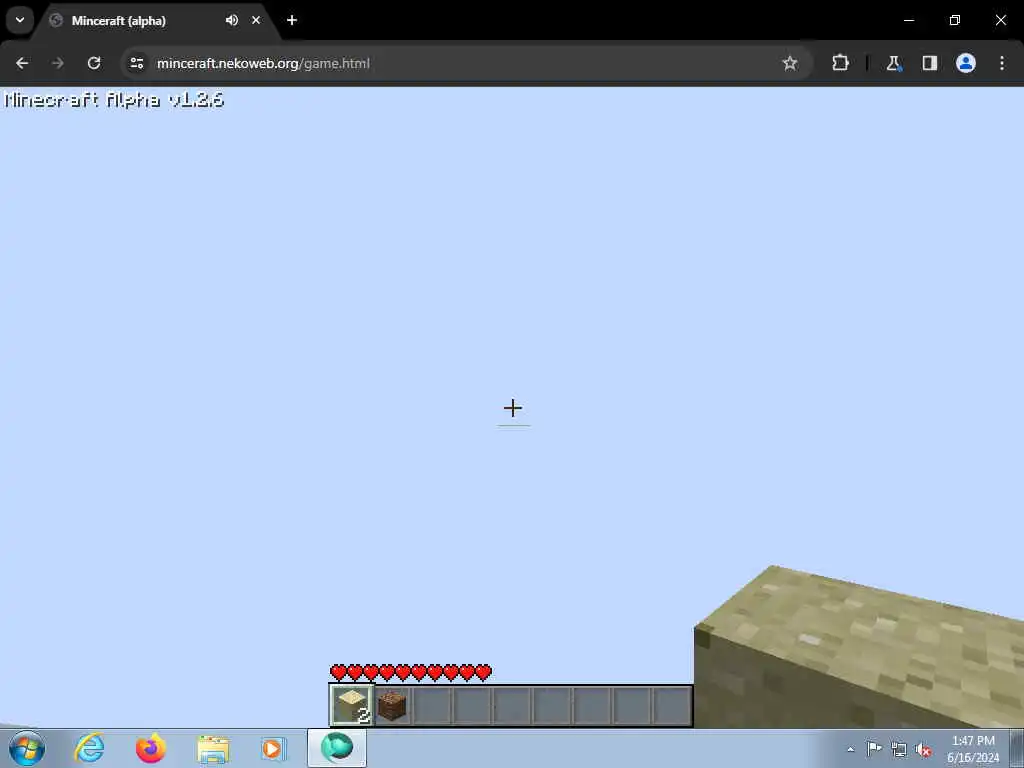Go back to previous page
The width and height of the screenshot is (1024, 768).
(x=22, y=63)
